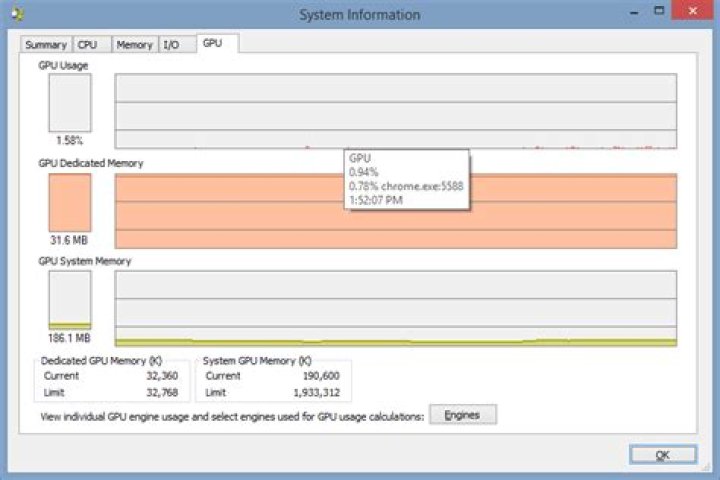Click the 1.58% GPU usage value
Image resolution: width=720 pixels, height=480 pixels.
(69, 141)
